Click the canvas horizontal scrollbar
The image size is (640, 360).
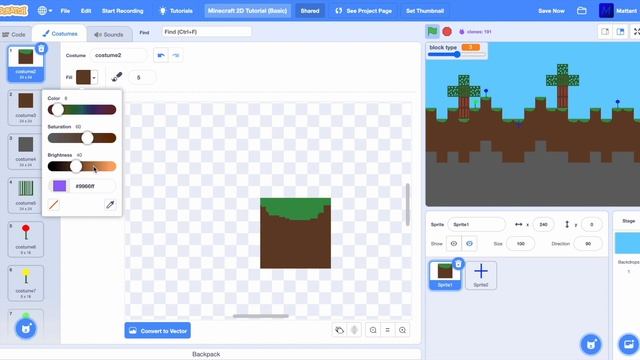pos(261,316)
